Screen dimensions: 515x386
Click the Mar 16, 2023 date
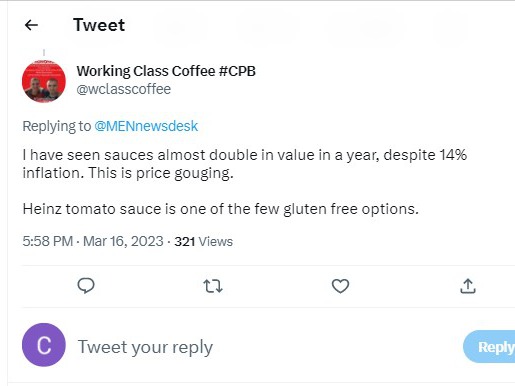coord(123,241)
